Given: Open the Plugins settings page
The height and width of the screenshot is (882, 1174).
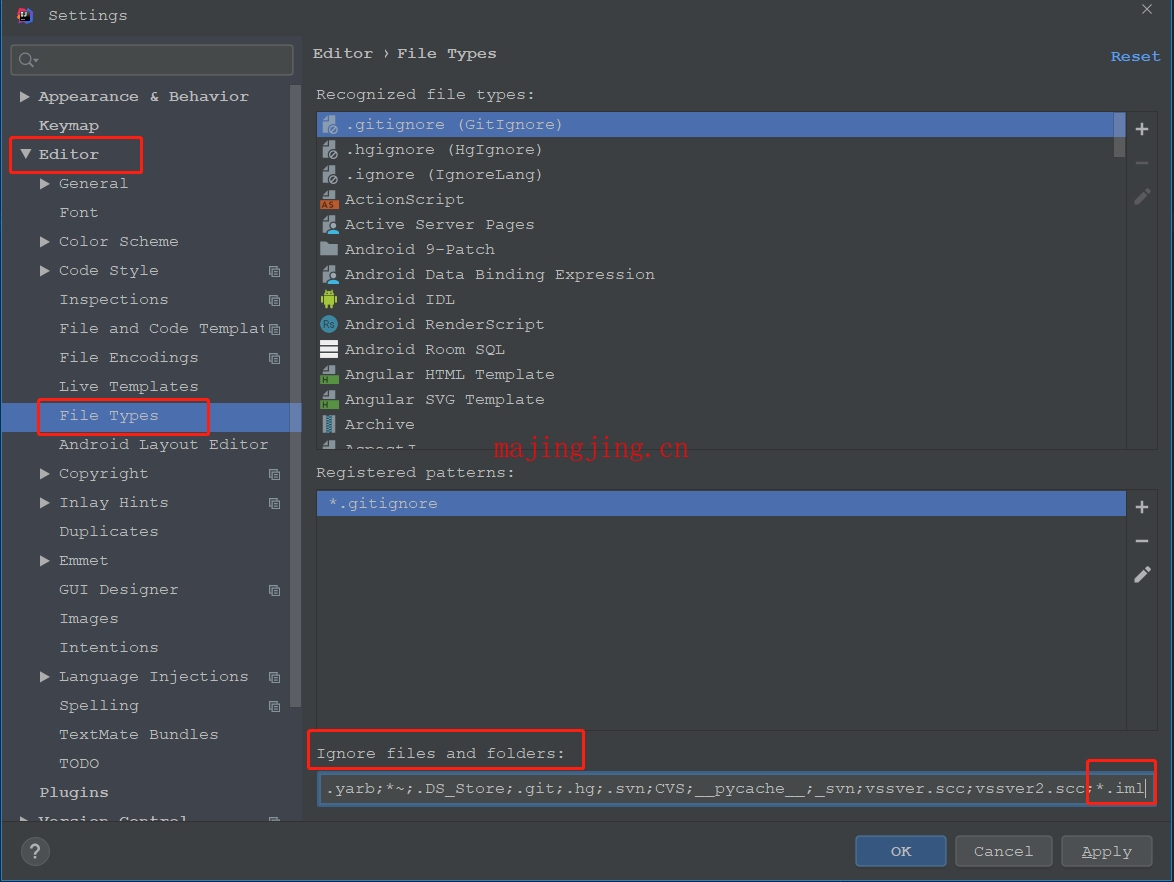Looking at the screenshot, I should [x=73, y=793].
